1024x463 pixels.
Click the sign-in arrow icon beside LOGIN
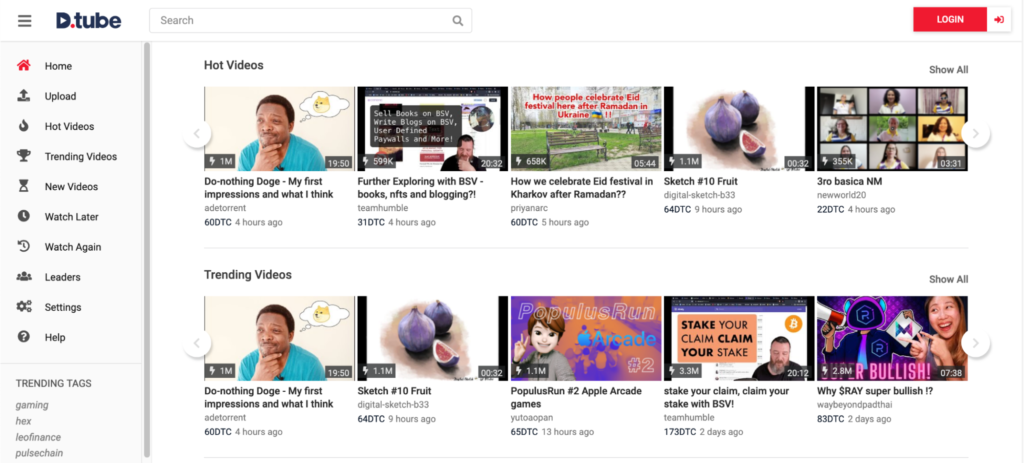(x=998, y=20)
